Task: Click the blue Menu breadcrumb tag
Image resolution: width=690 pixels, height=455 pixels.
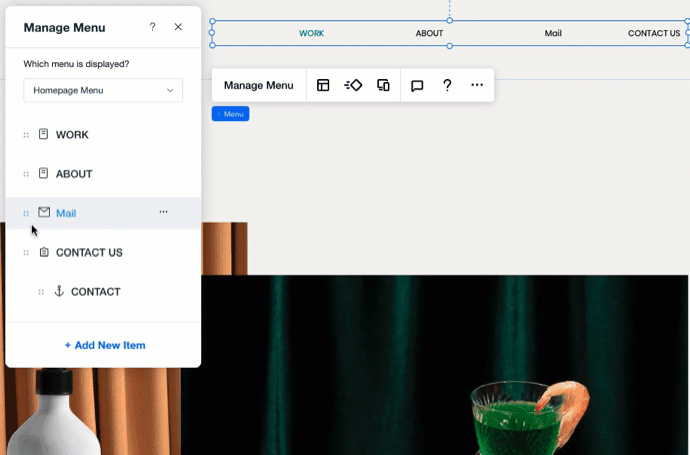Action: pos(230,114)
